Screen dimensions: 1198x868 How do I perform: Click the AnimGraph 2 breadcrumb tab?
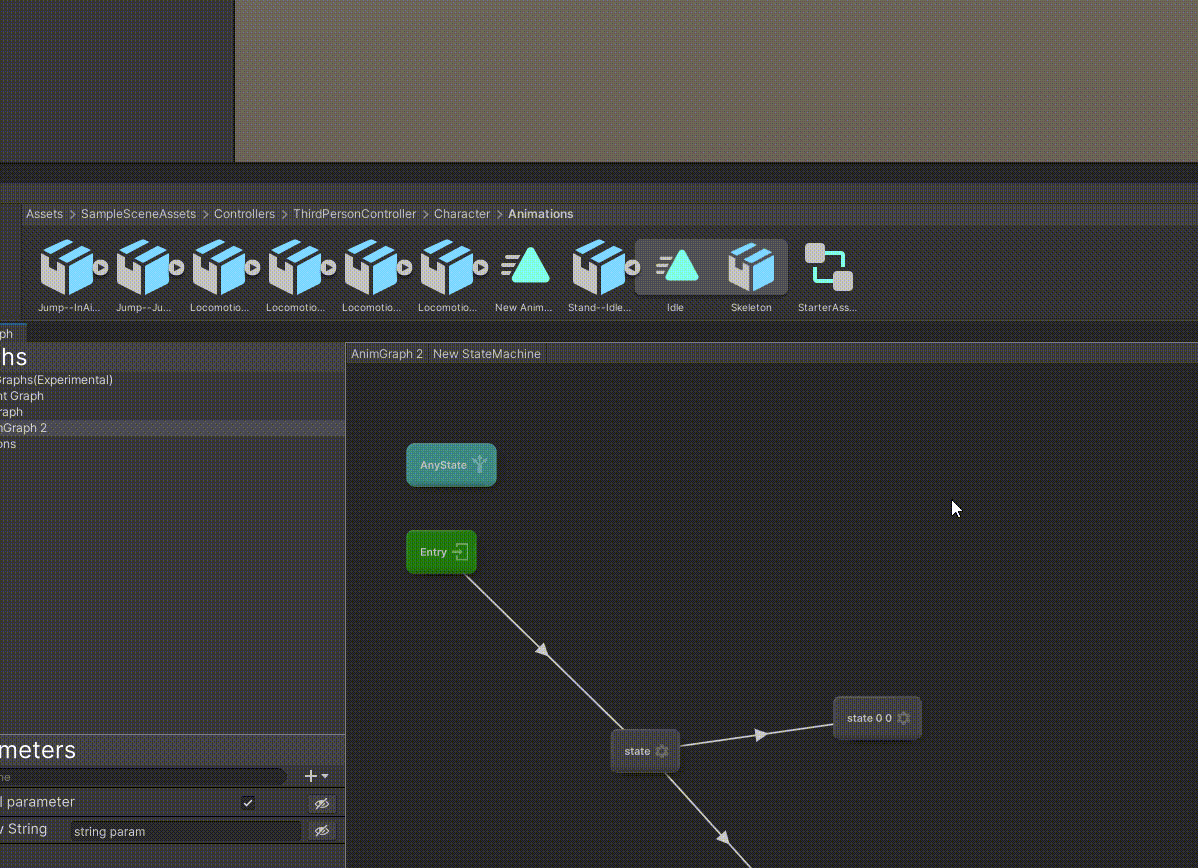point(387,354)
